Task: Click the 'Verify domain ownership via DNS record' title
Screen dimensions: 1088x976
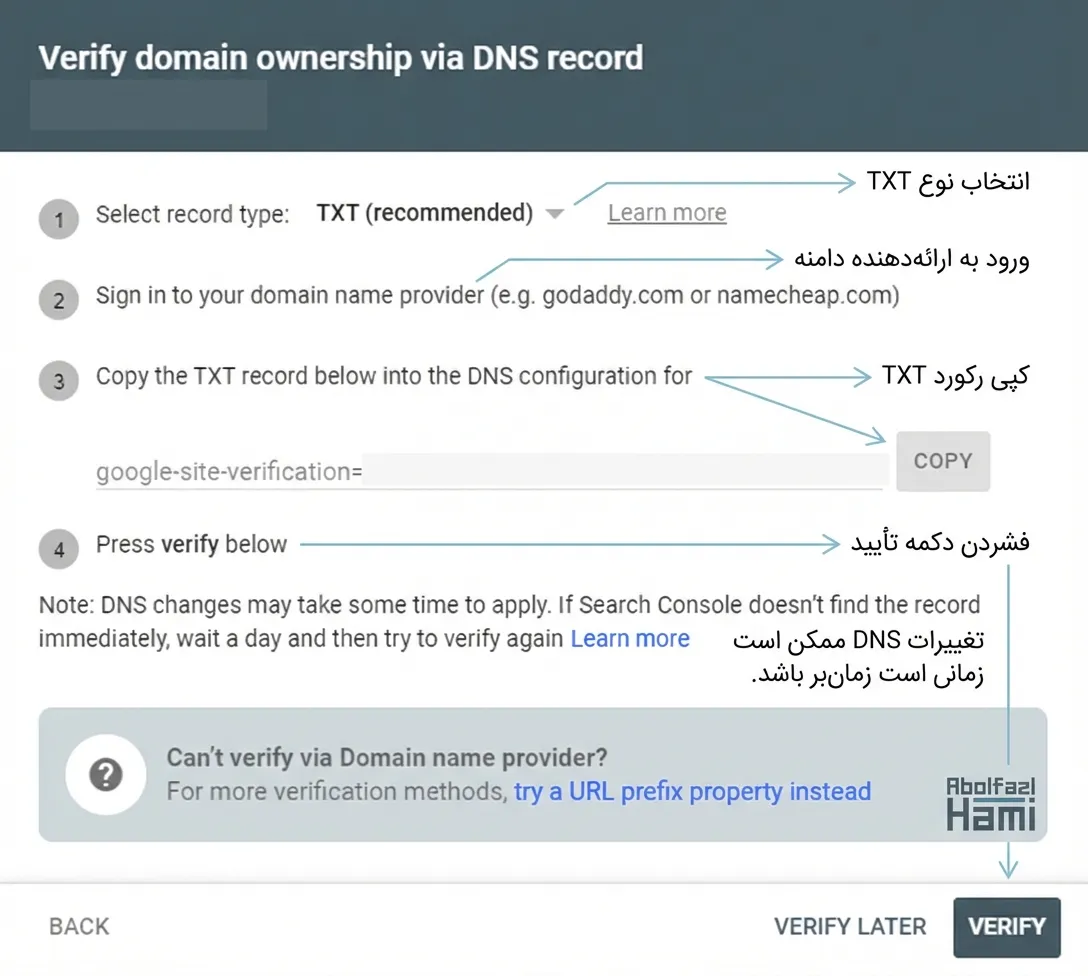Action: point(340,57)
